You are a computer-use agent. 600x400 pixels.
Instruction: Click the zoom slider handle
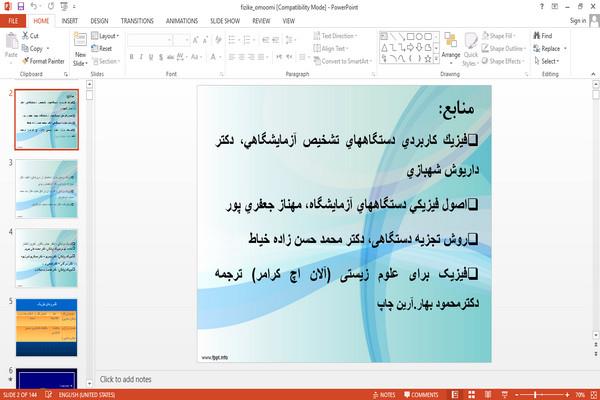(535, 395)
